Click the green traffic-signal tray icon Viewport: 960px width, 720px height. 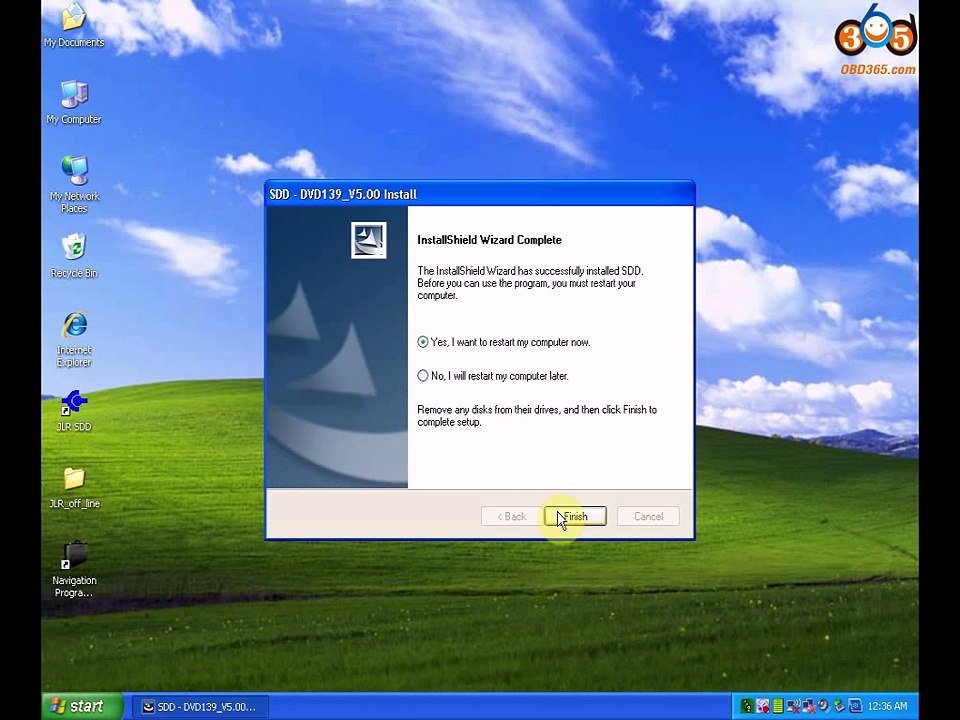click(747, 706)
